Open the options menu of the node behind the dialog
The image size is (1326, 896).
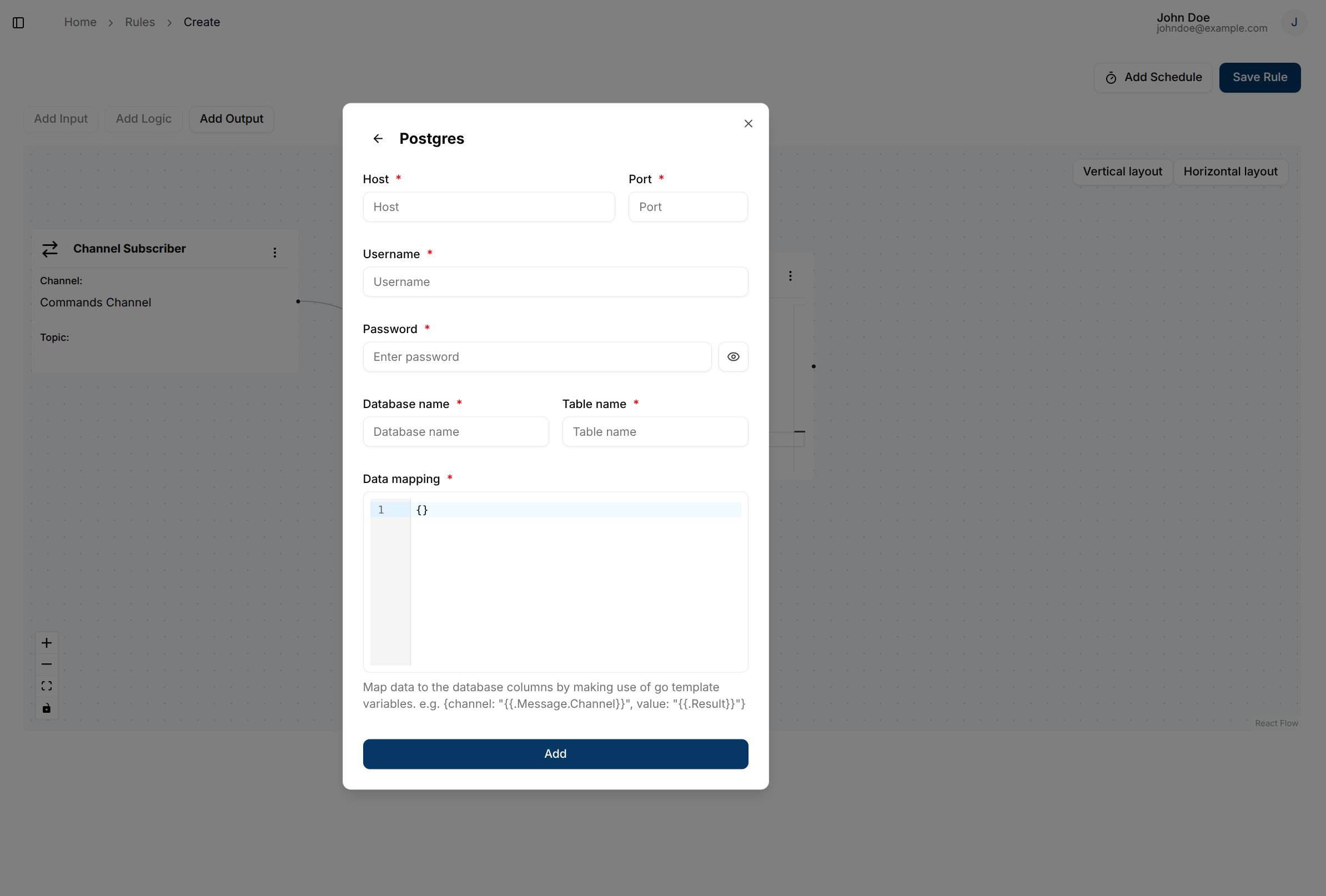[790, 276]
